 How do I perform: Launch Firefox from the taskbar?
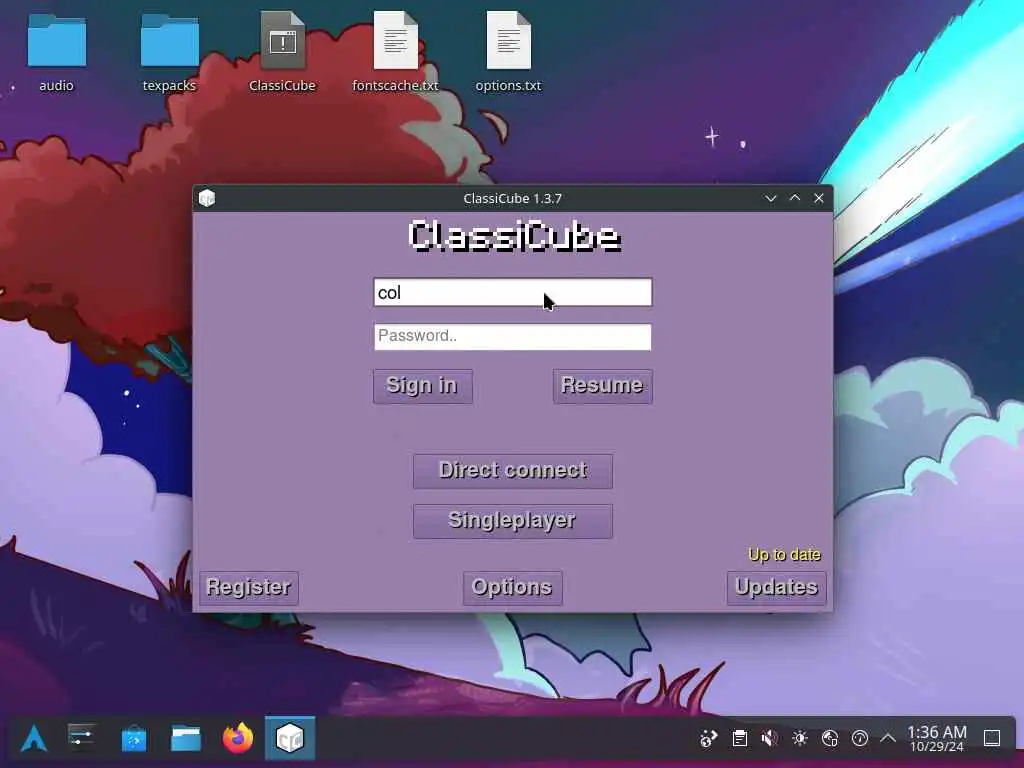coord(238,739)
